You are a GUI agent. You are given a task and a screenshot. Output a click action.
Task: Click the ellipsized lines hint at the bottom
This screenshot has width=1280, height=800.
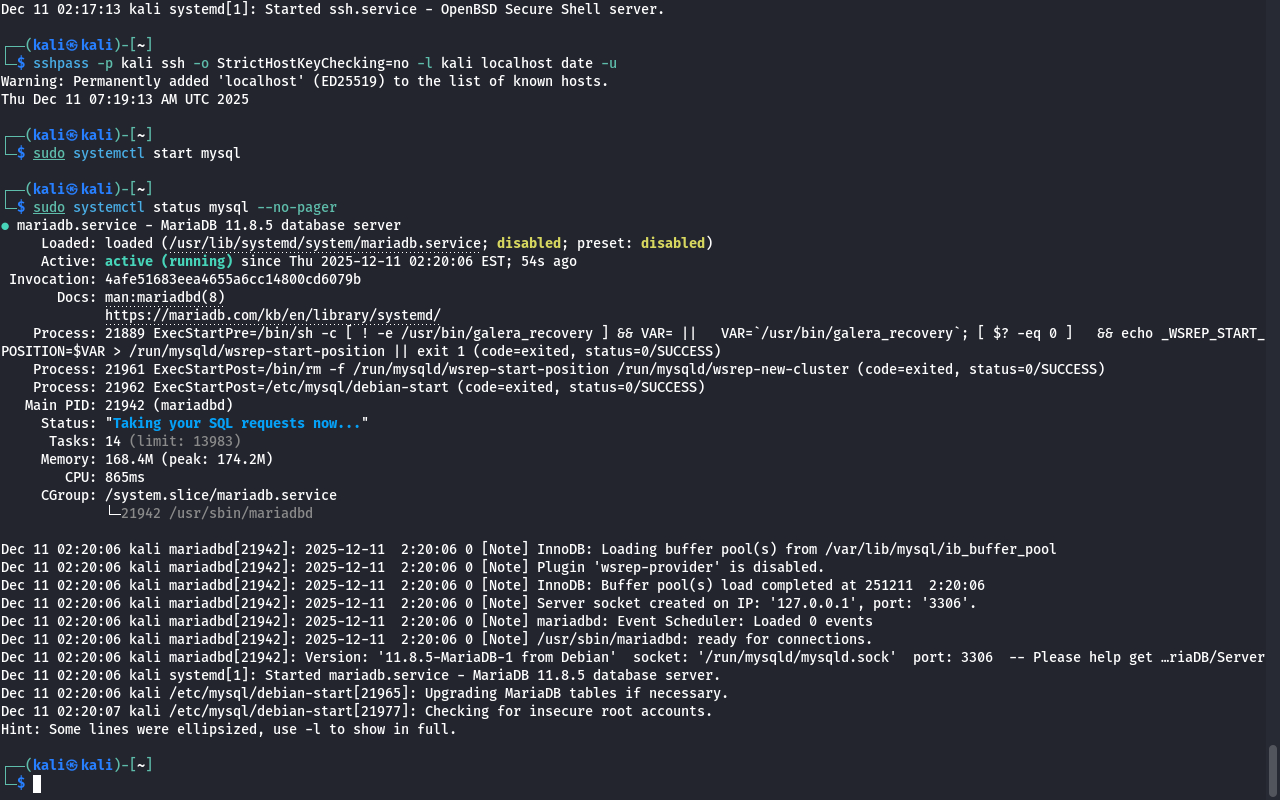(x=228, y=729)
